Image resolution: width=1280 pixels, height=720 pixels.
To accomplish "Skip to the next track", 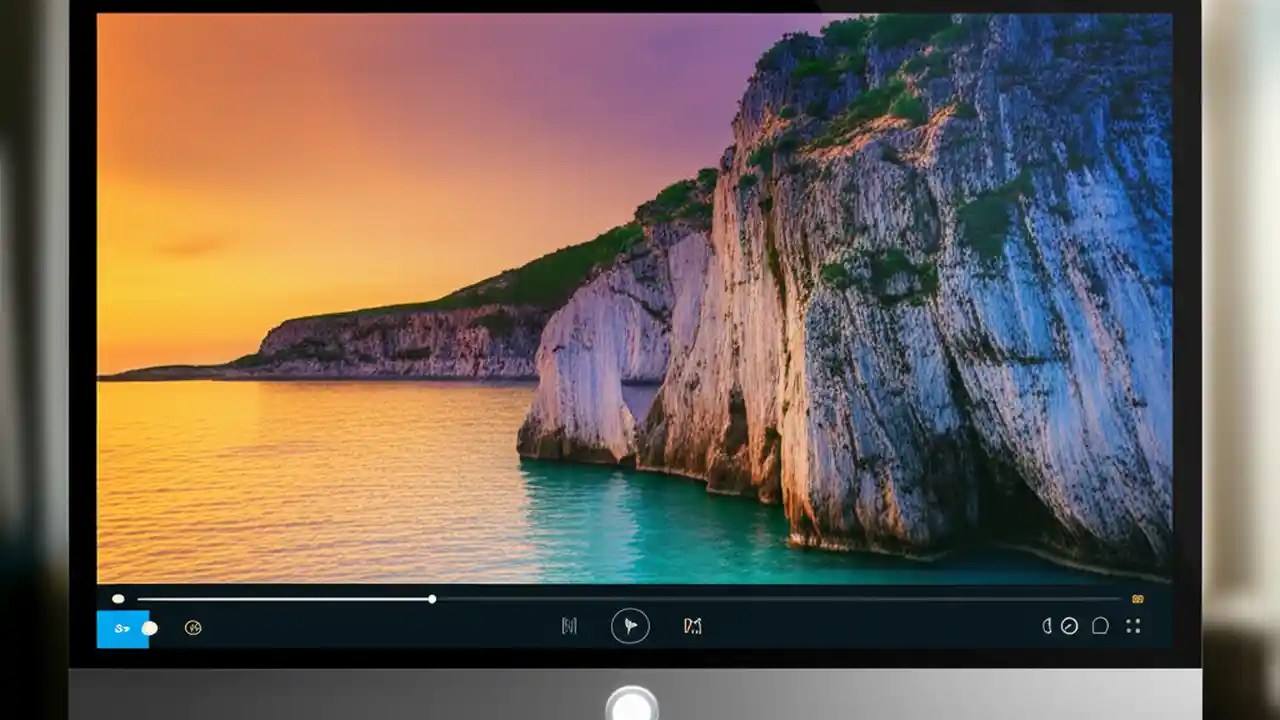I will click(693, 627).
